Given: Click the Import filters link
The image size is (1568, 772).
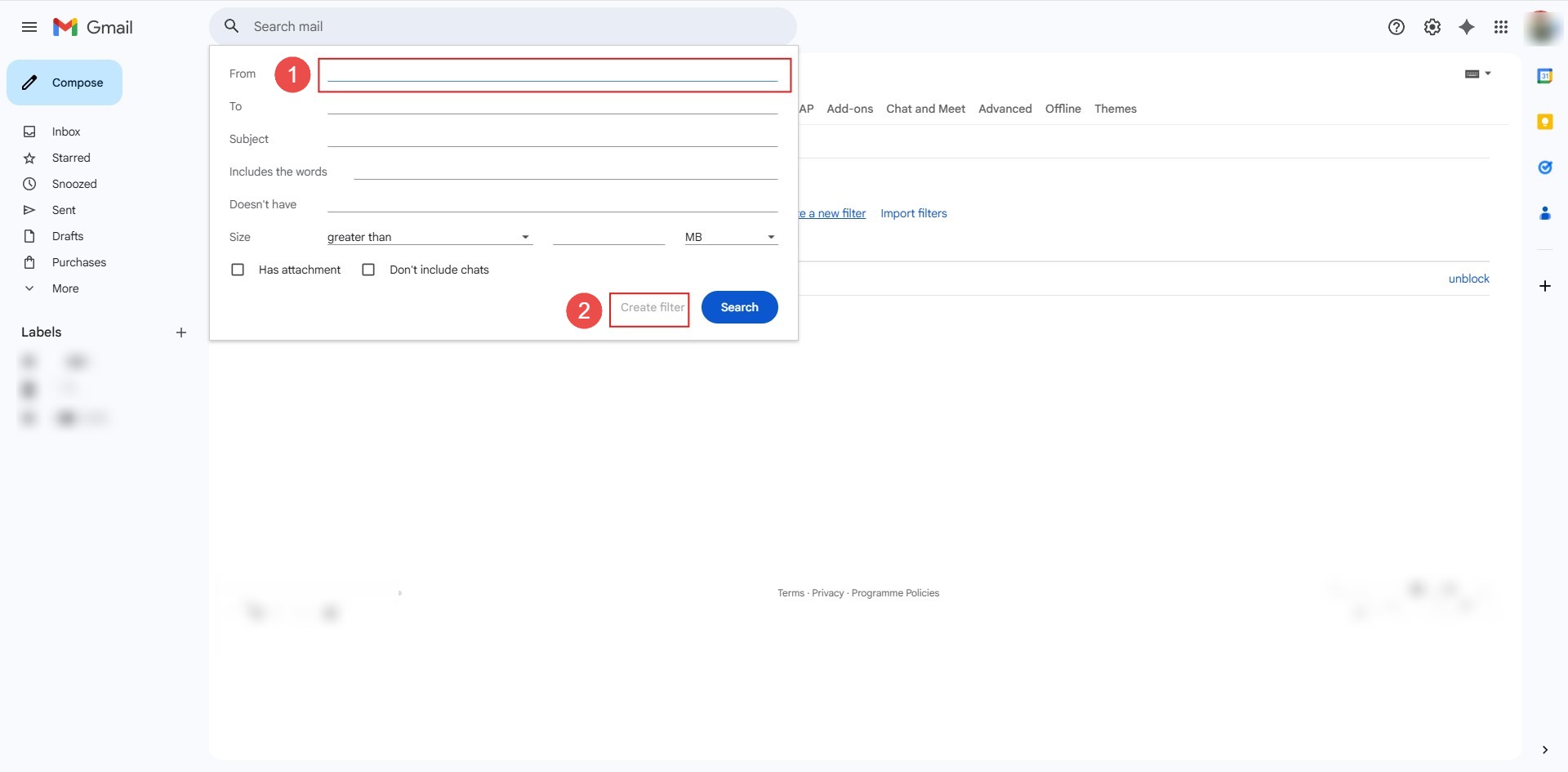Looking at the screenshot, I should tap(913, 213).
